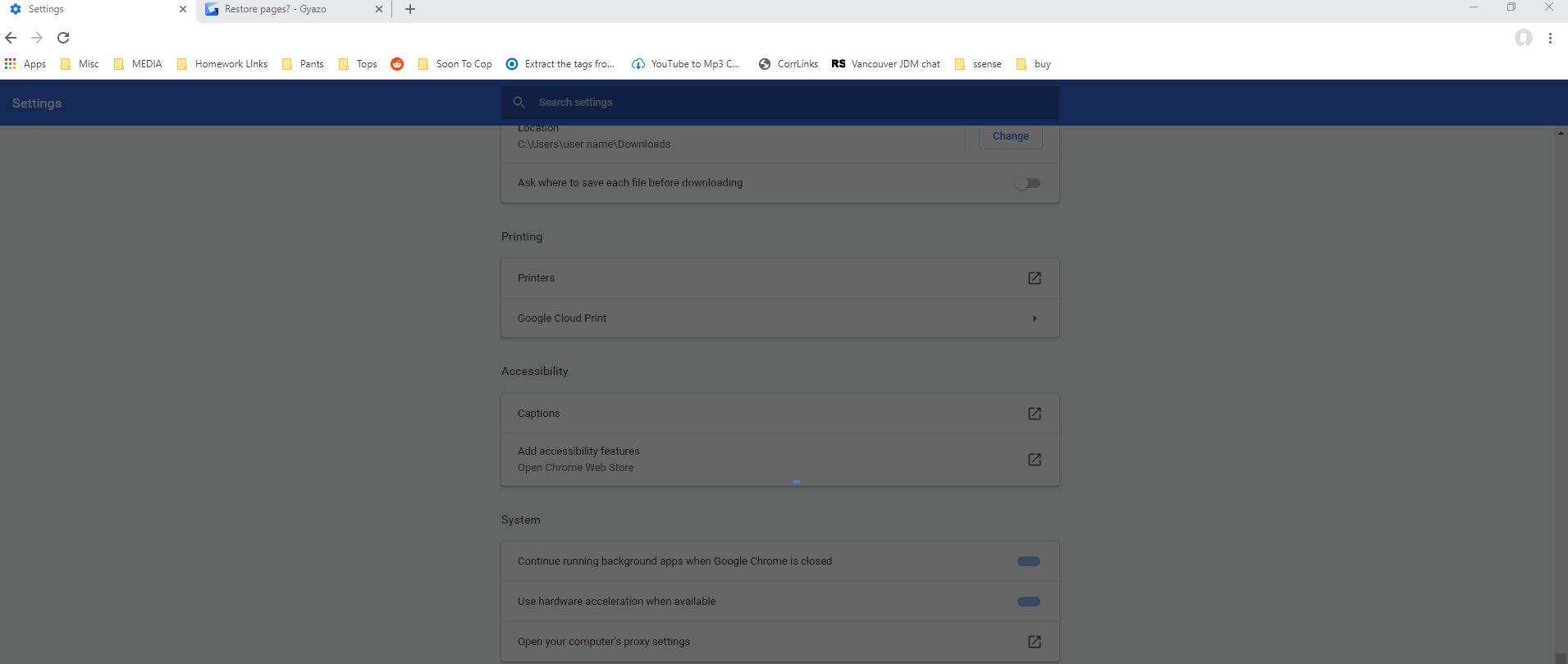The image size is (1568, 664).
Task: Open the Homework Links bookmark folder
Action: (x=222, y=64)
